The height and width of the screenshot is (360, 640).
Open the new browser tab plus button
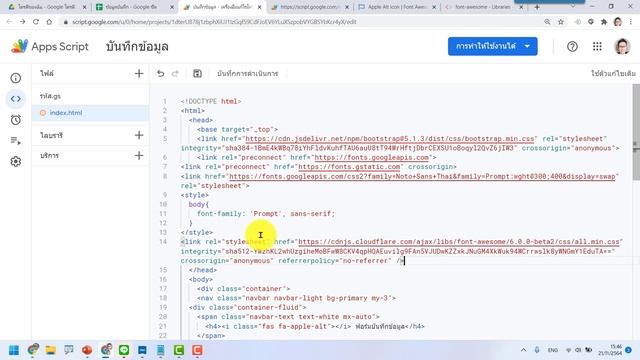(537, 7)
